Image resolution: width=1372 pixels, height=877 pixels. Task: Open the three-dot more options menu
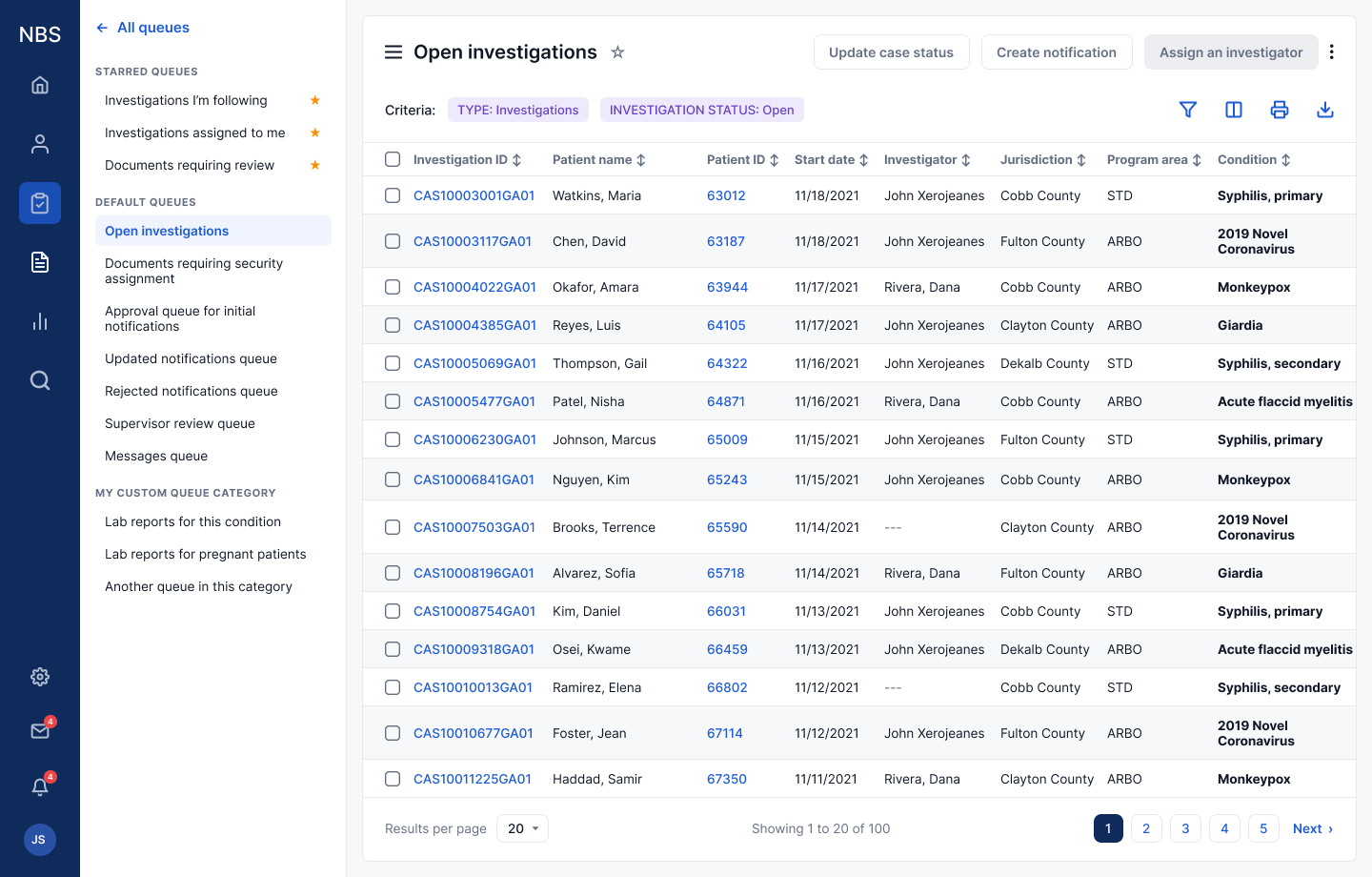[x=1332, y=52]
